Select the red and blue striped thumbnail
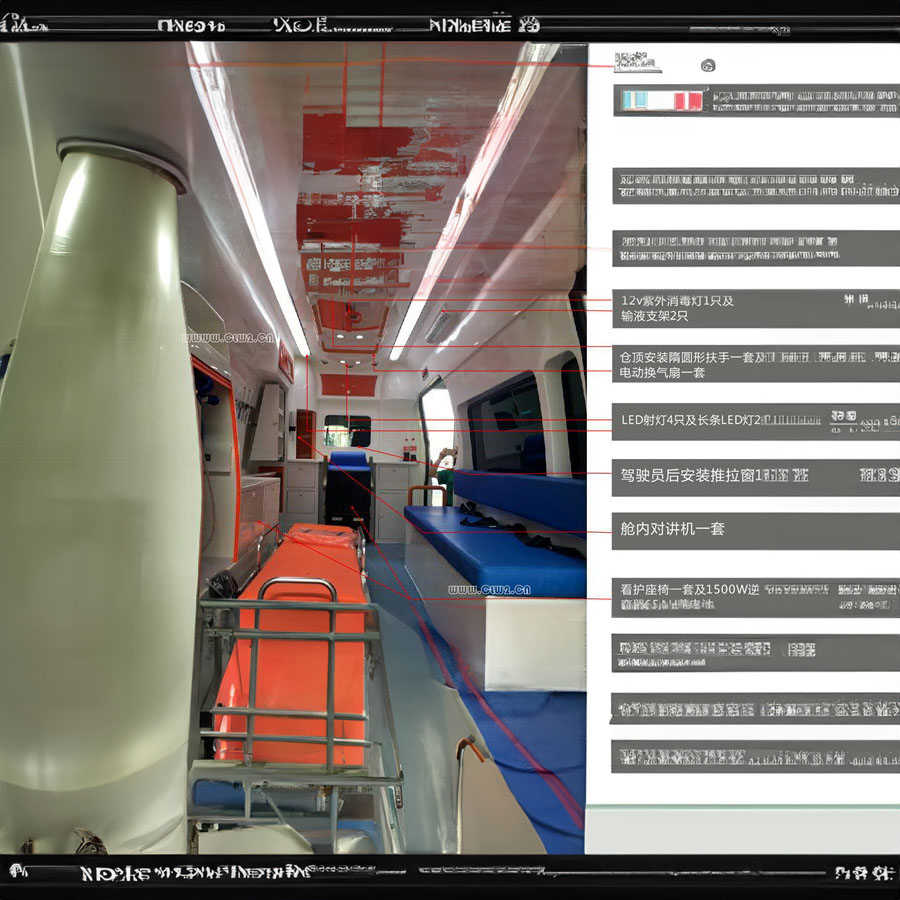The image size is (900, 900). [x=661, y=101]
